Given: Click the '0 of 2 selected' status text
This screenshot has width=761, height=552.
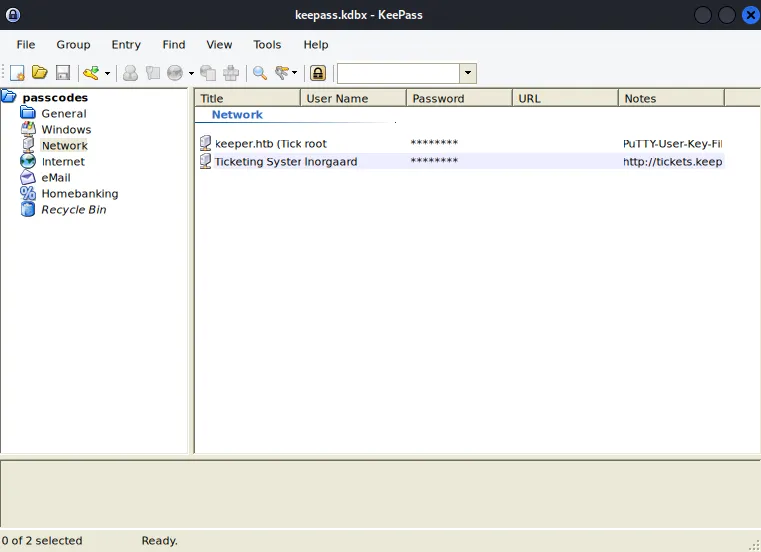Looking at the screenshot, I should point(42,541).
